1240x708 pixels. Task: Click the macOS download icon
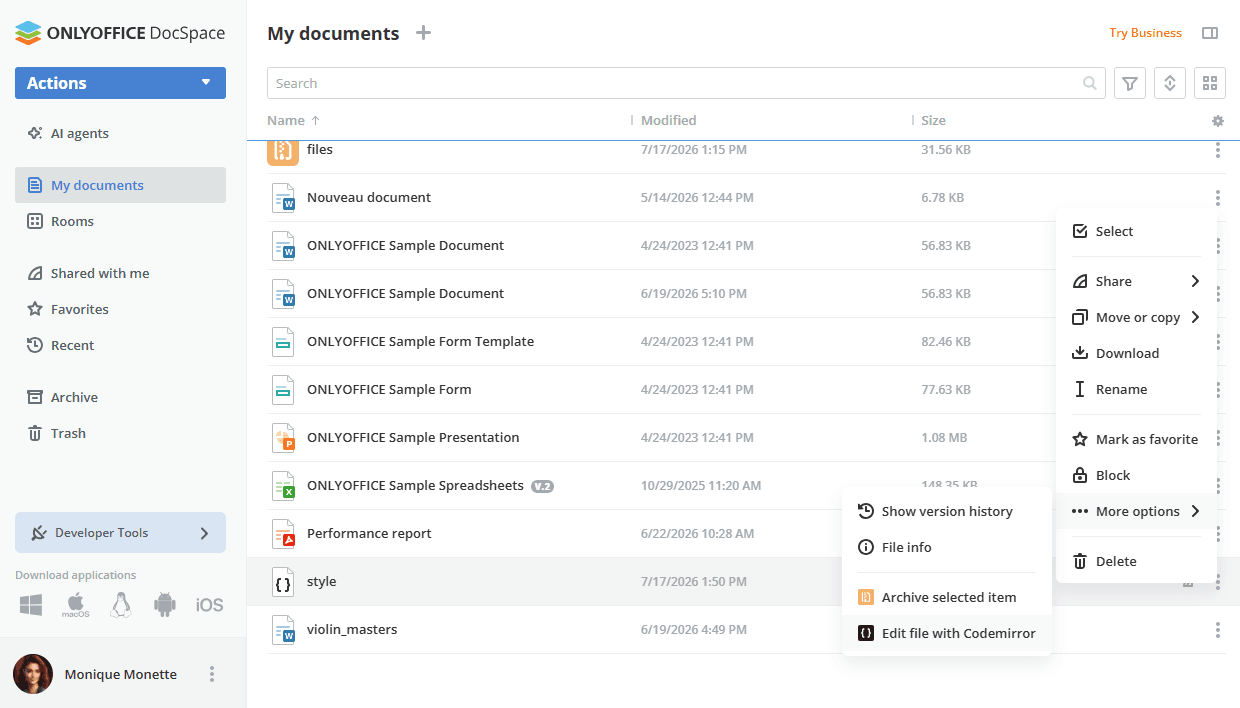pyautogui.click(x=76, y=604)
